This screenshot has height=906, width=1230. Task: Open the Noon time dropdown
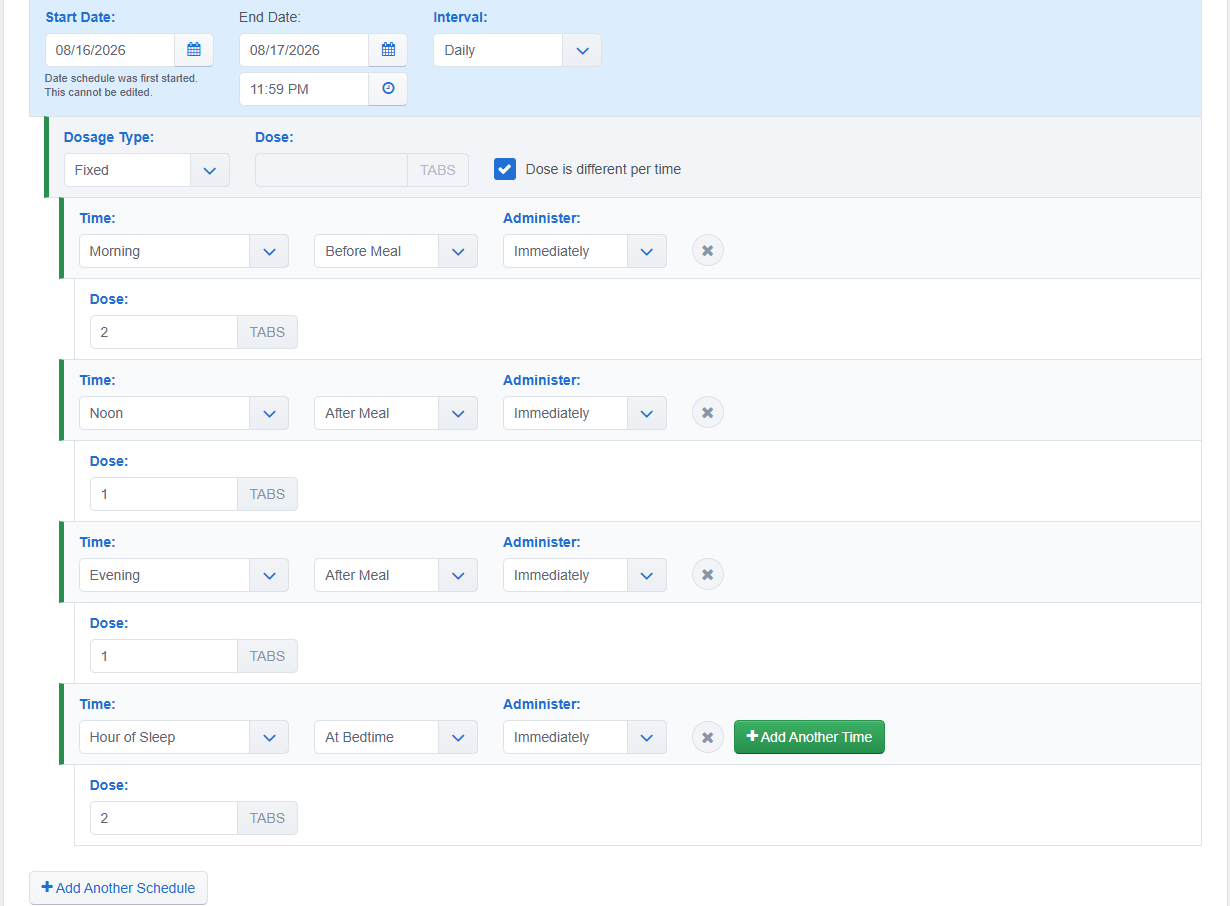pos(184,413)
